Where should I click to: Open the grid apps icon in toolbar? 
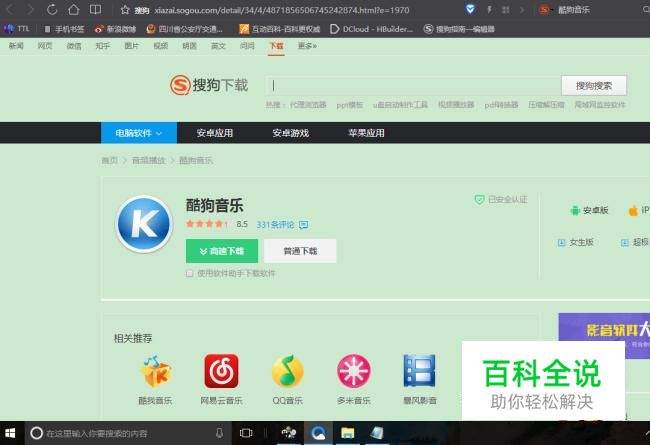505,9
